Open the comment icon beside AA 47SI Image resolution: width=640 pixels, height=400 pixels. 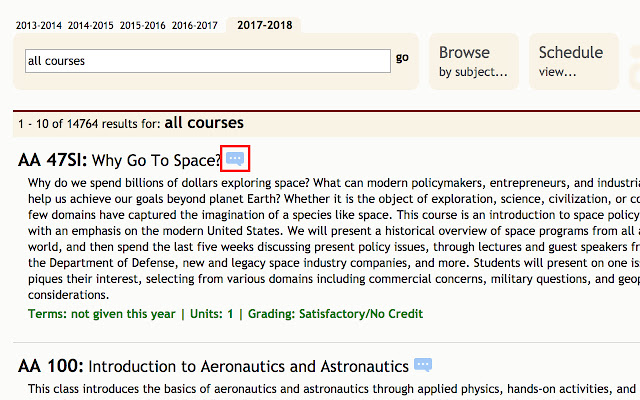234,158
